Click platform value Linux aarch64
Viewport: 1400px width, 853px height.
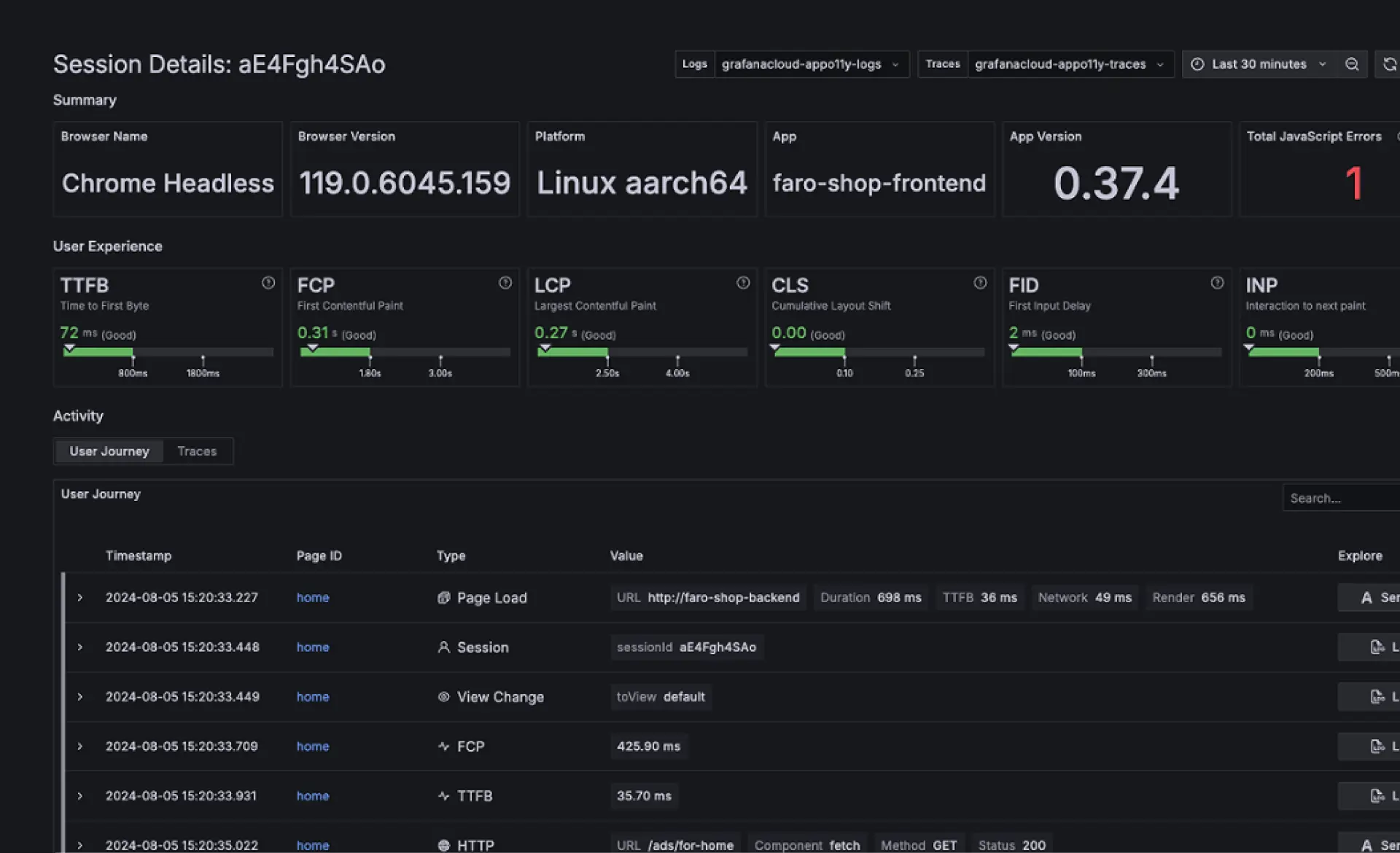click(642, 183)
